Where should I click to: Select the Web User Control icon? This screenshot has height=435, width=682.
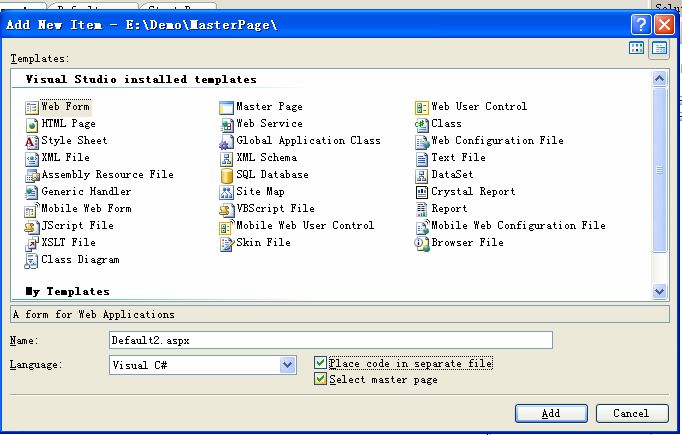click(x=421, y=107)
